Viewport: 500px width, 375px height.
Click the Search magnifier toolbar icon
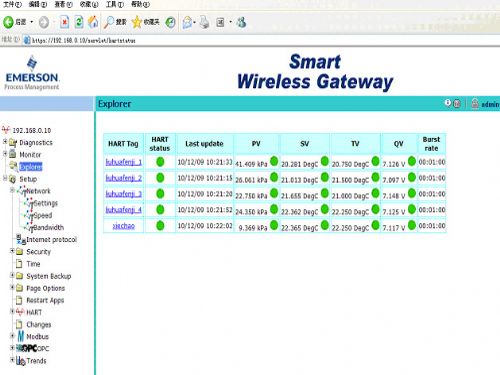109,22
